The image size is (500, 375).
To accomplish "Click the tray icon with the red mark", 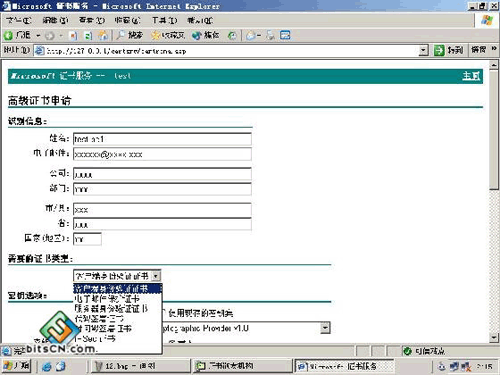I will pyautogui.click(x=466, y=366).
